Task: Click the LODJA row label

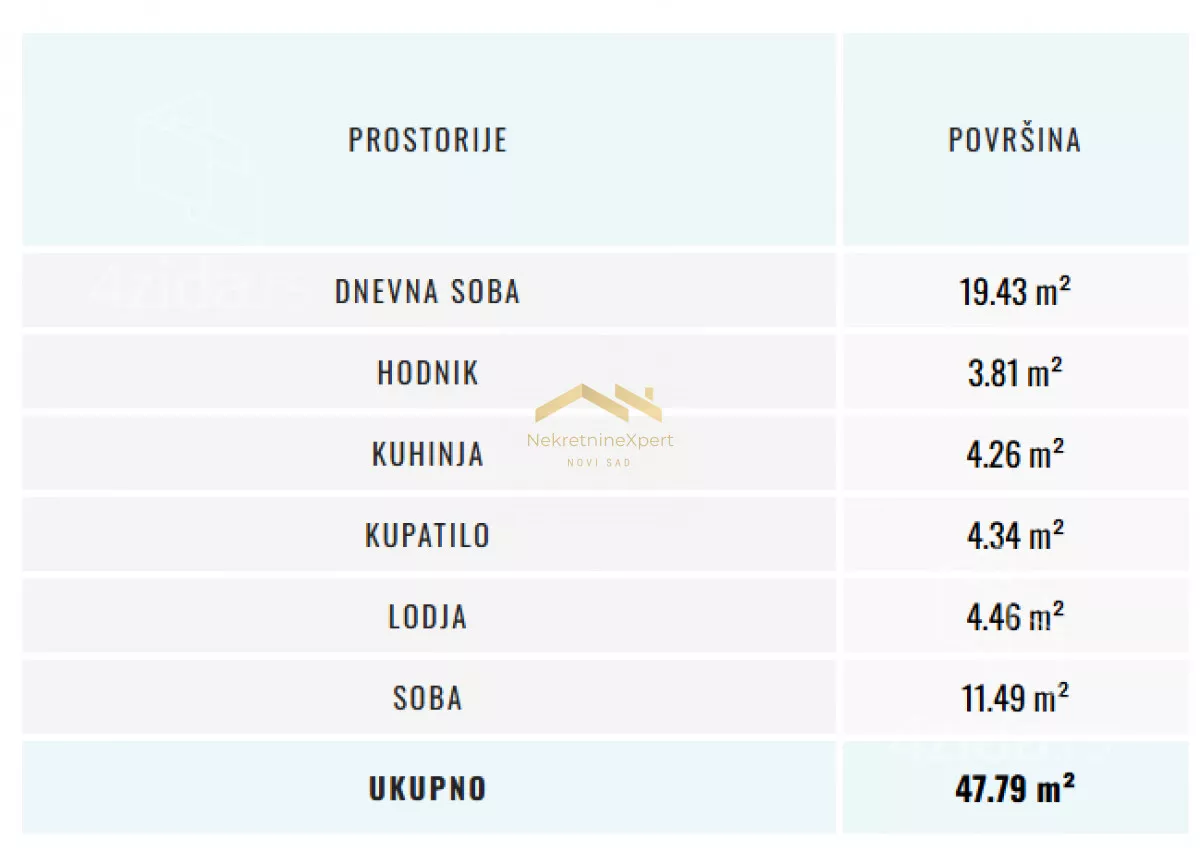Action: pyautogui.click(x=428, y=616)
